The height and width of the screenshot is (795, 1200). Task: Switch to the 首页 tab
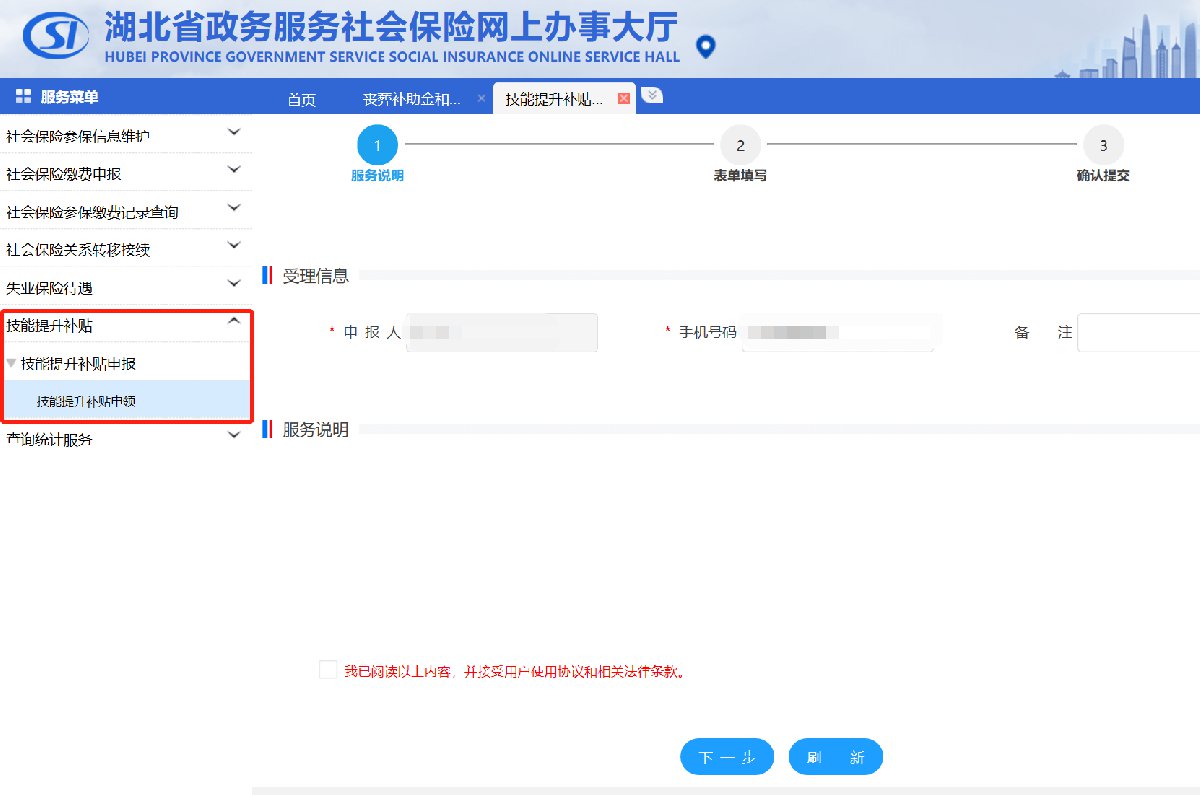coord(301,99)
